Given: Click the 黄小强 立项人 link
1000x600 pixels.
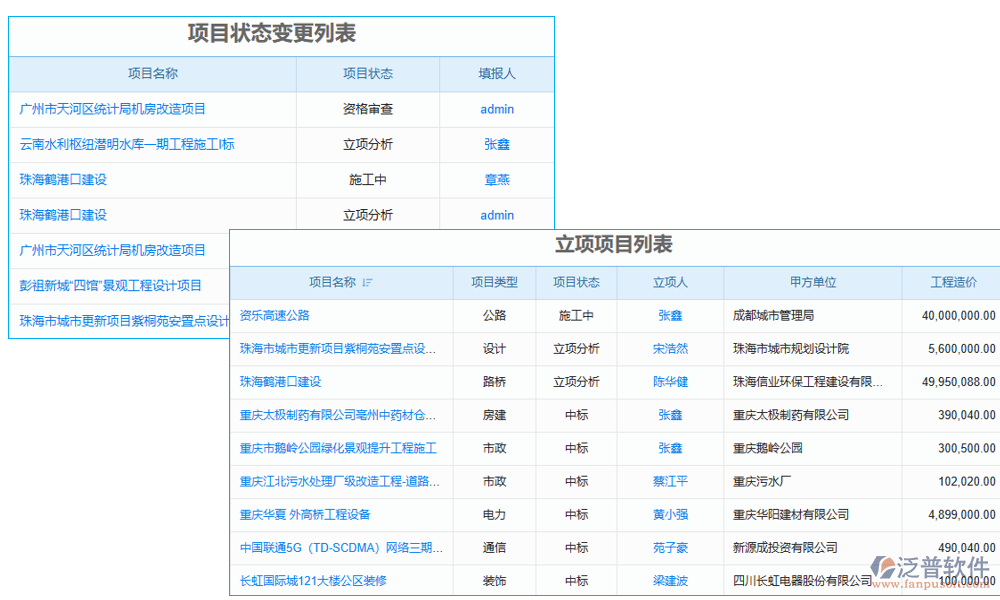Looking at the screenshot, I should 667,515.
